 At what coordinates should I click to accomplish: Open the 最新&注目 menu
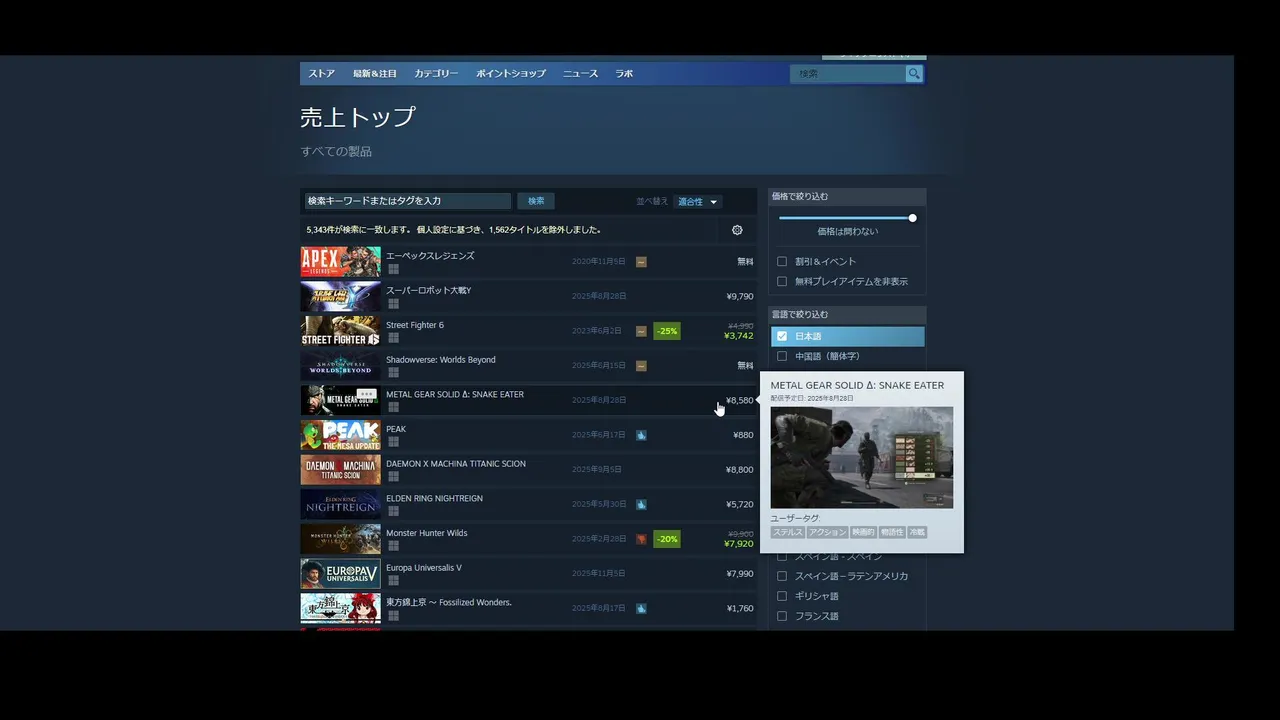pos(375,74)
